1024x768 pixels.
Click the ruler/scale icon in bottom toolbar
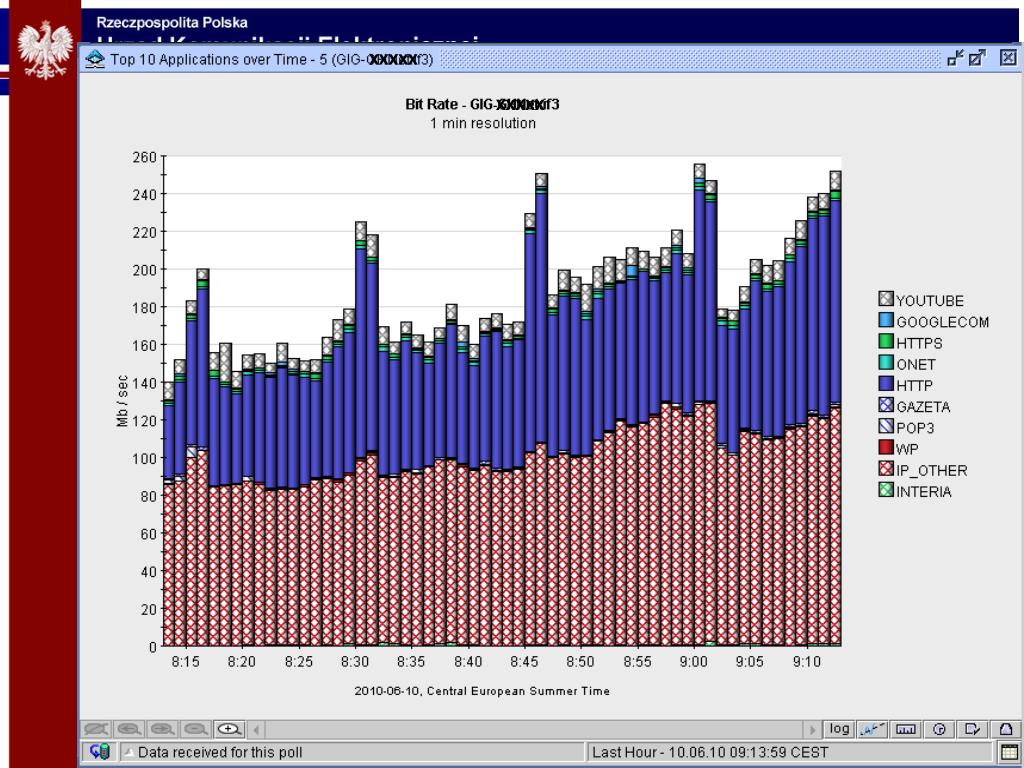[x=906, y=729]
